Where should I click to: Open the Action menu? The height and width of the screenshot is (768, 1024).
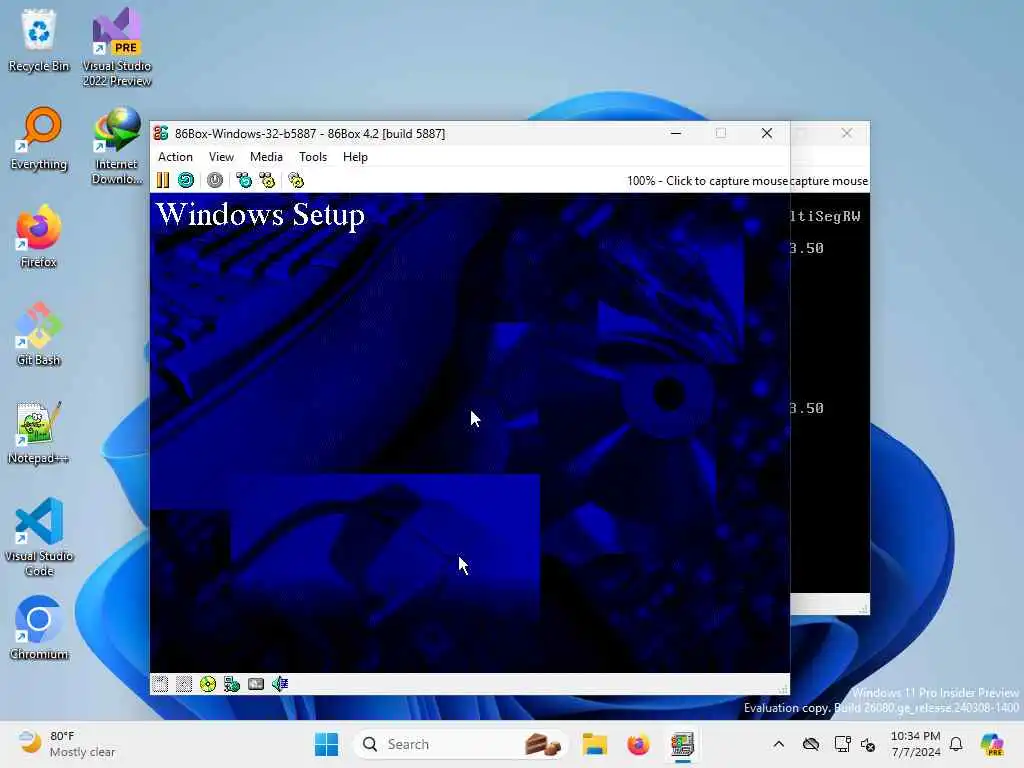click(175, 157)
